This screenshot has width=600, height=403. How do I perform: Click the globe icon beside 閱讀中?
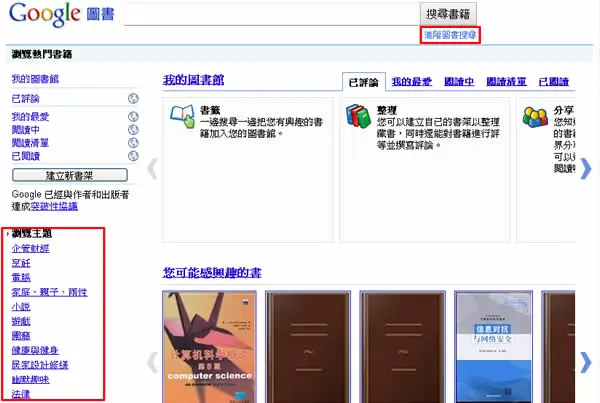[x=133, y=130]
